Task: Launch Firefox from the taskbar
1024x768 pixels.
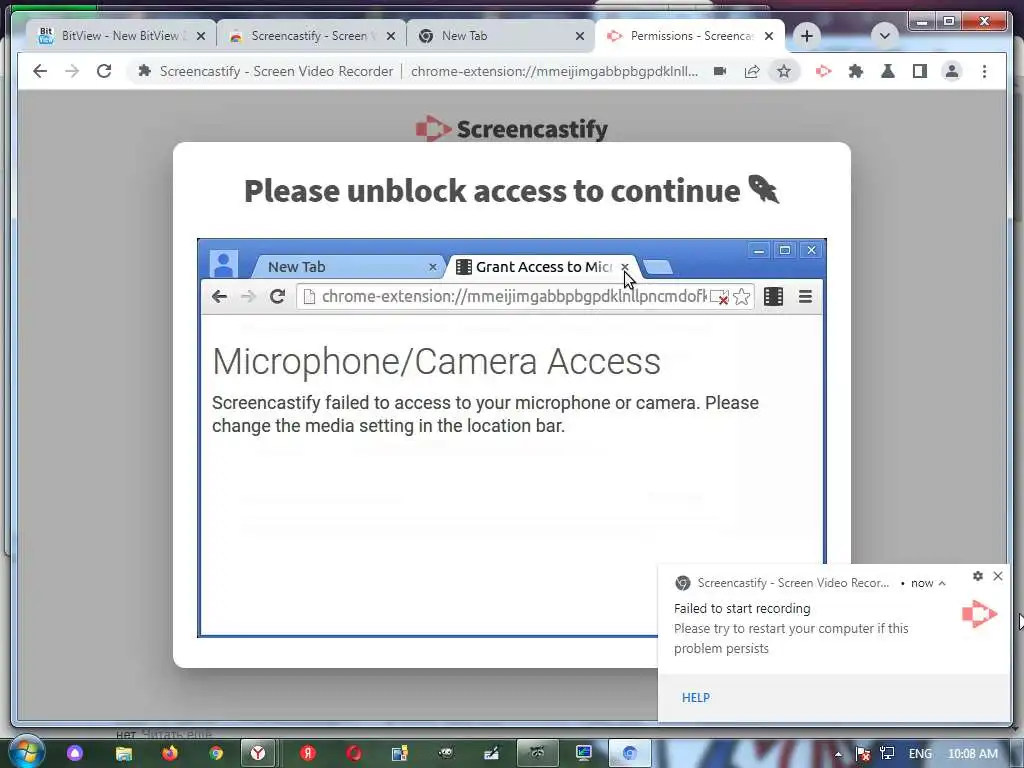Action: (x=169, y=753)
